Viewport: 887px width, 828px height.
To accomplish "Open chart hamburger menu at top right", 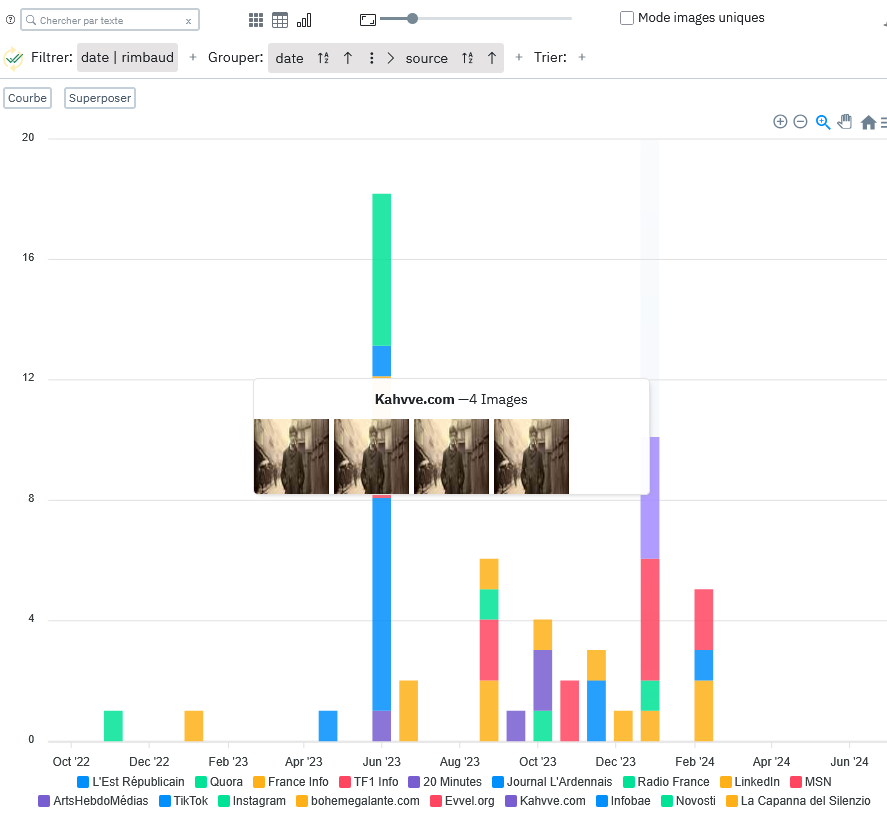I will click(x=883, y=122).
